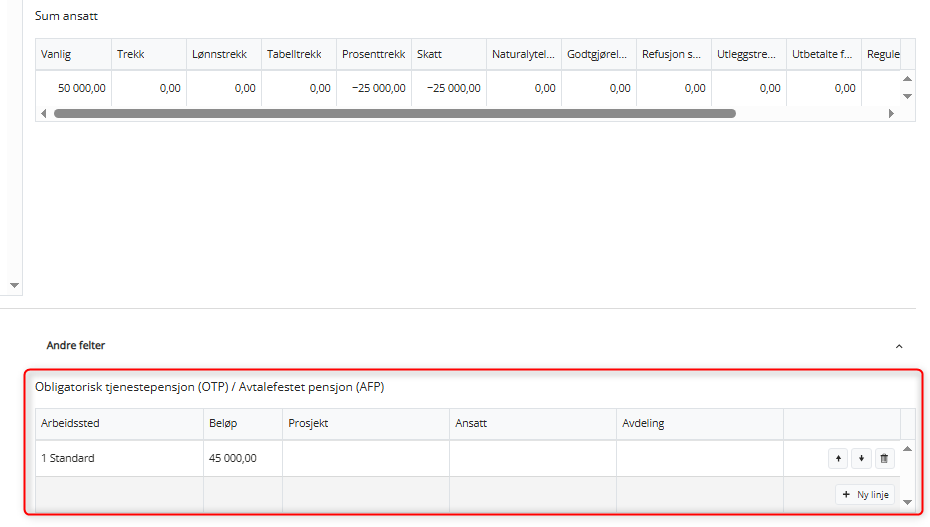
Task: Select the Utleggstre... column header
Action: [749, 55]
